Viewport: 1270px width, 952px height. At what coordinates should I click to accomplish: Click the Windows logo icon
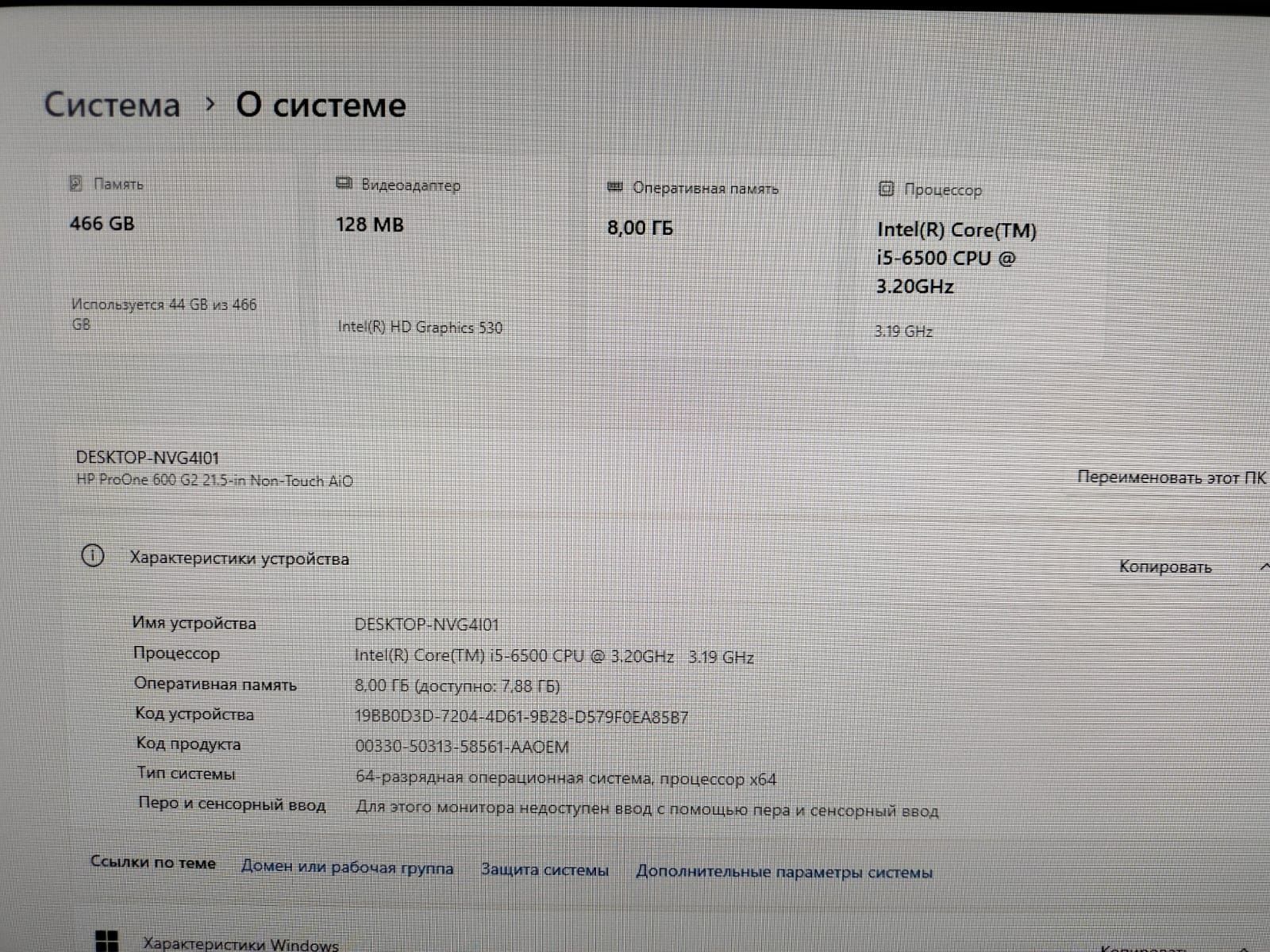106,941
